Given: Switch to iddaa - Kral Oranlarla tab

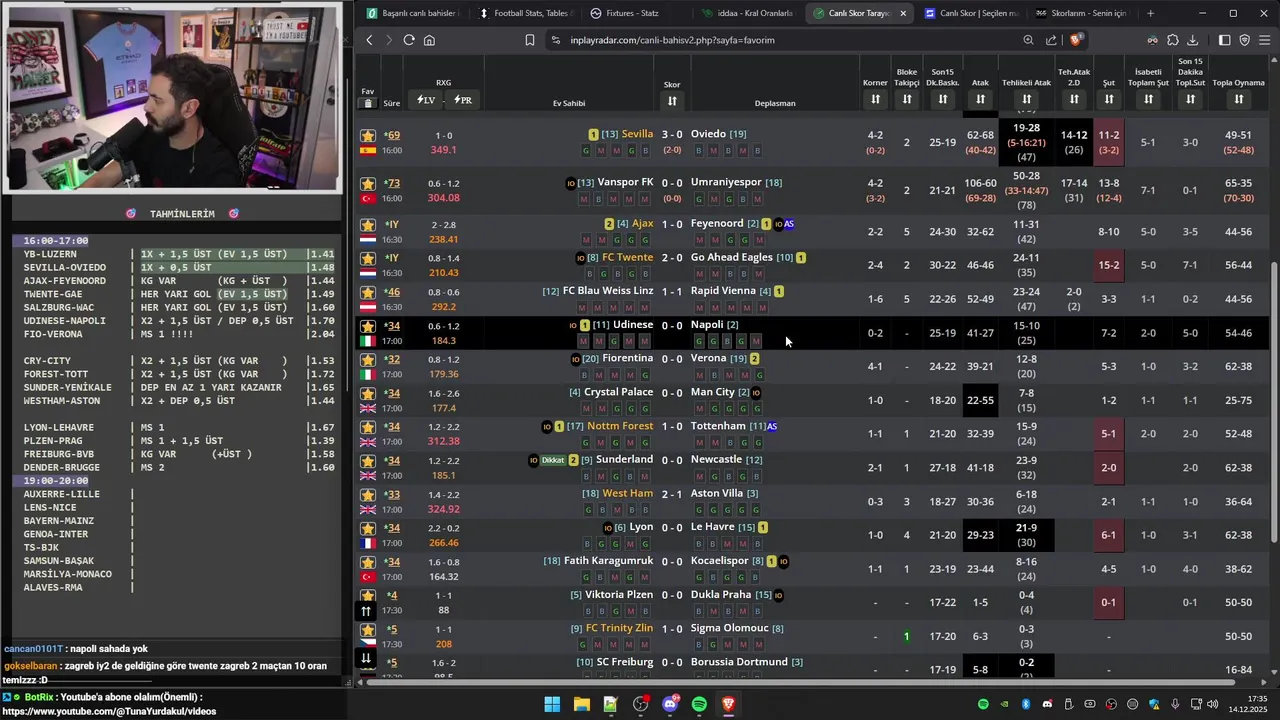Looking at the screenshot, I should coord(747,13).
